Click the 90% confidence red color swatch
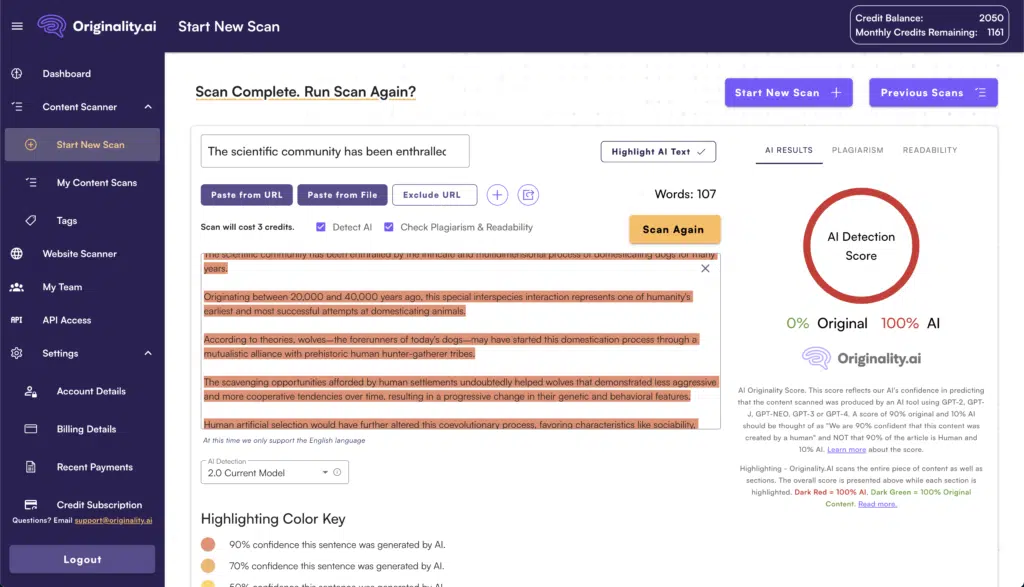The width and height of the screenshot is (1024, 587). click(x=208, y=544)
